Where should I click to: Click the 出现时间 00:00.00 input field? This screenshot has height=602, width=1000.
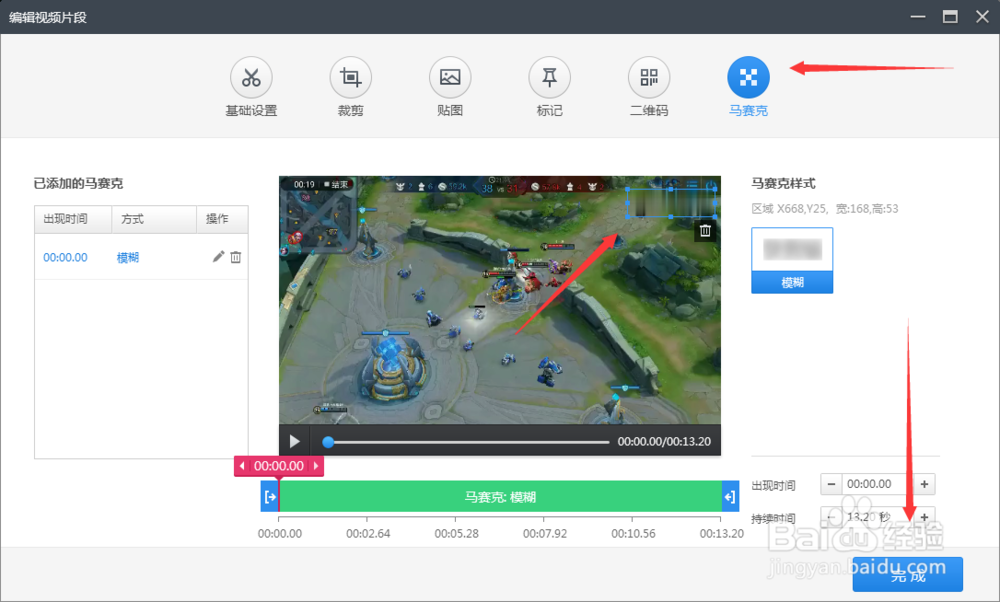[x=878, y=484]
